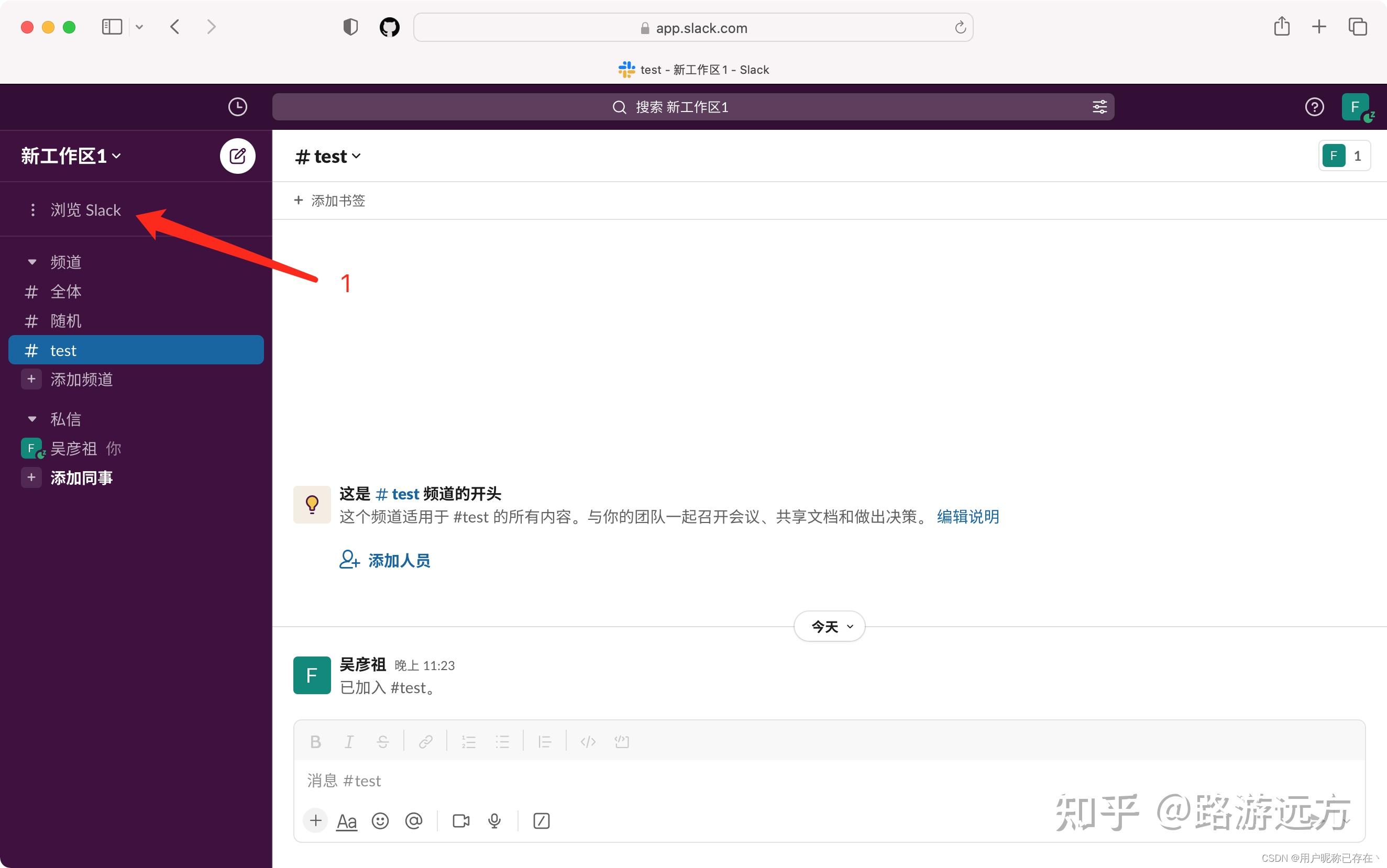Toggle bold formatting in message composer

(x=315, y=741)
